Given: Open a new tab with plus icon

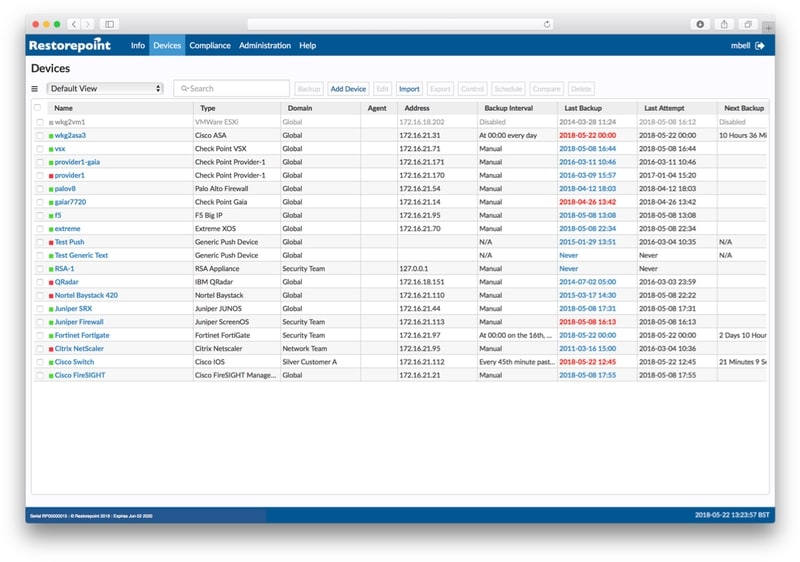Looking at the screenshot, I should [x=768, y=27].
